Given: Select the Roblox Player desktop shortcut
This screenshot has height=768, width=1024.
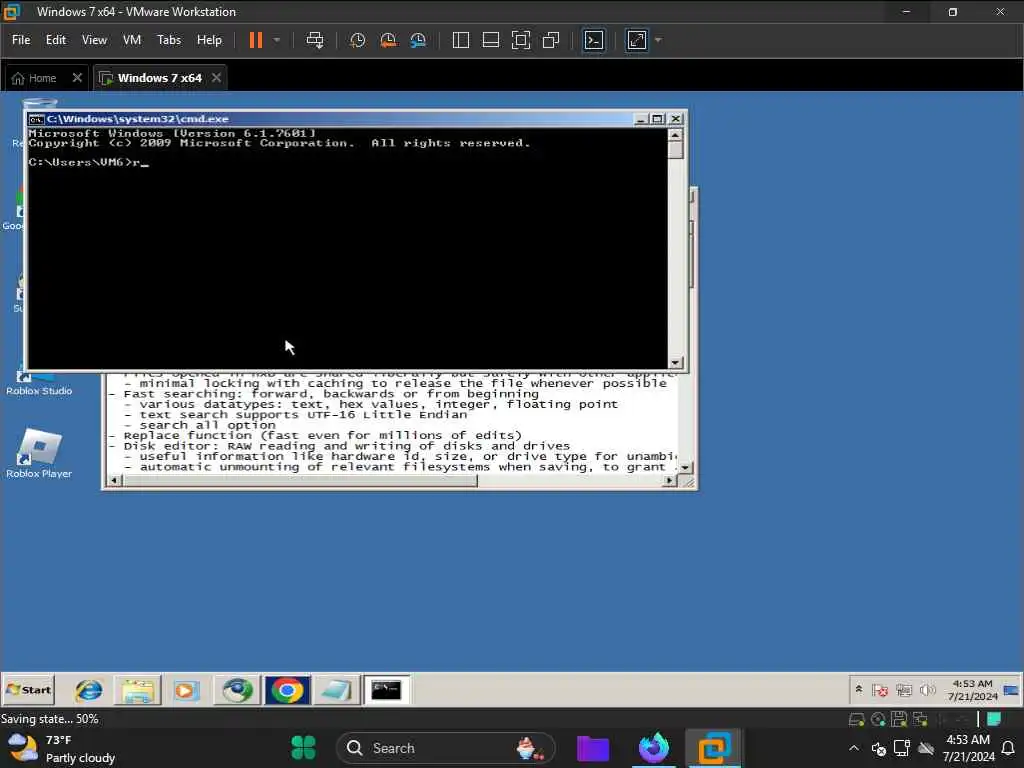Looking at the screenshot, I should click(x=39, y=454).
